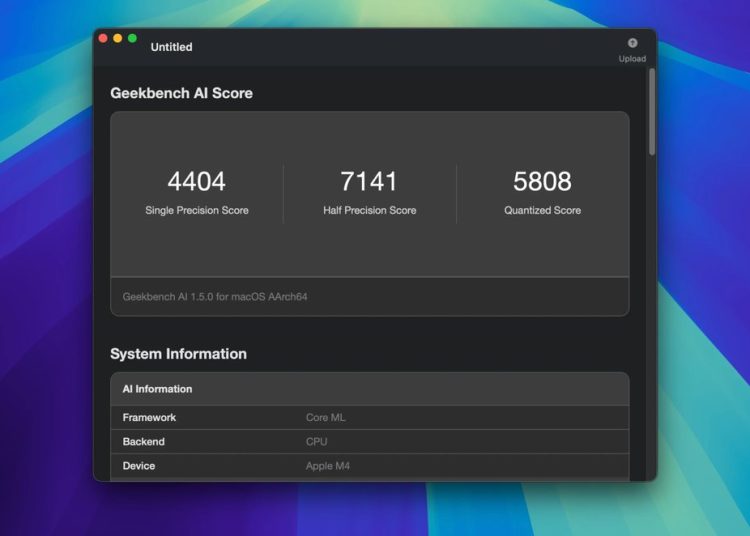Select the Quantized Score value 5808
Image resolution: width=750 pixels, height=536 pixels.
pos(542,181)
